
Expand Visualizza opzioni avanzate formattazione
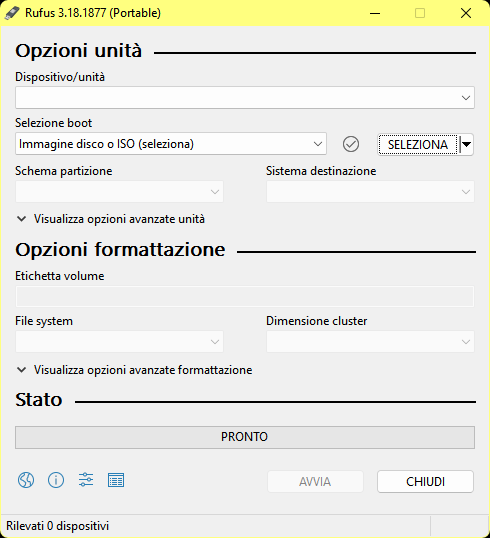click(x=134, y=370)
